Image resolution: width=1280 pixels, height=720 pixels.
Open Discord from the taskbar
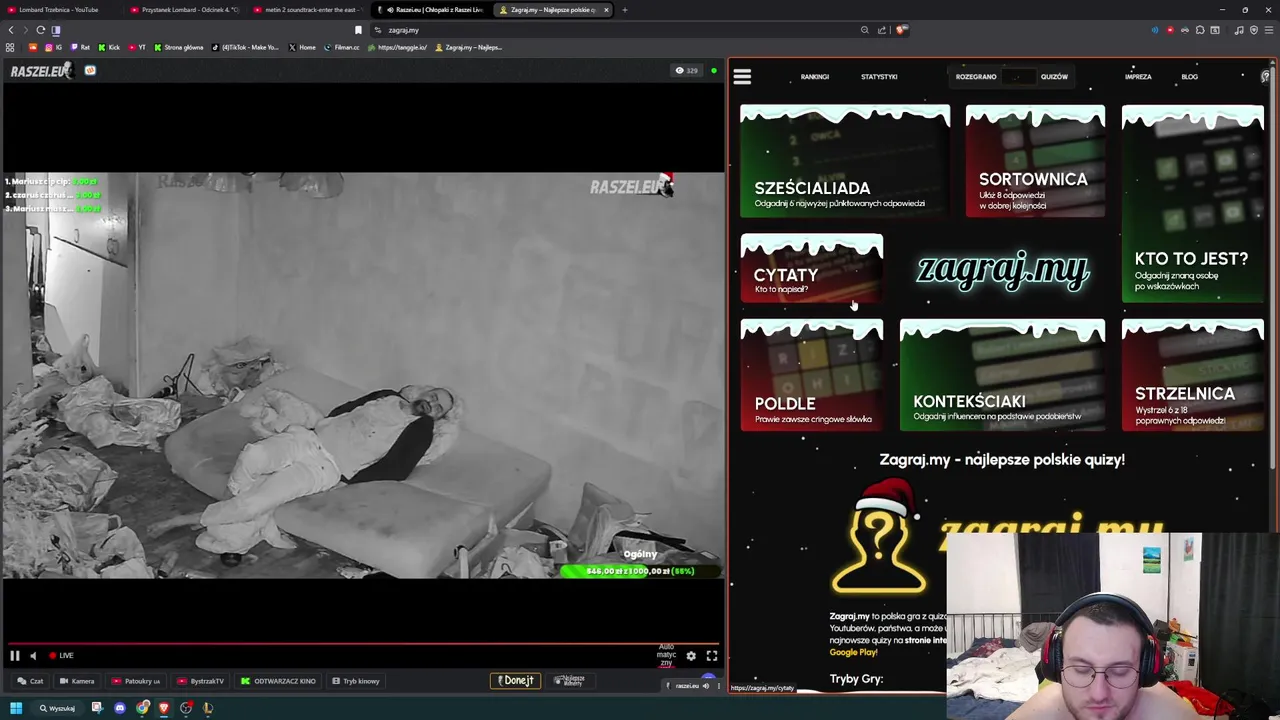point(120,708)
